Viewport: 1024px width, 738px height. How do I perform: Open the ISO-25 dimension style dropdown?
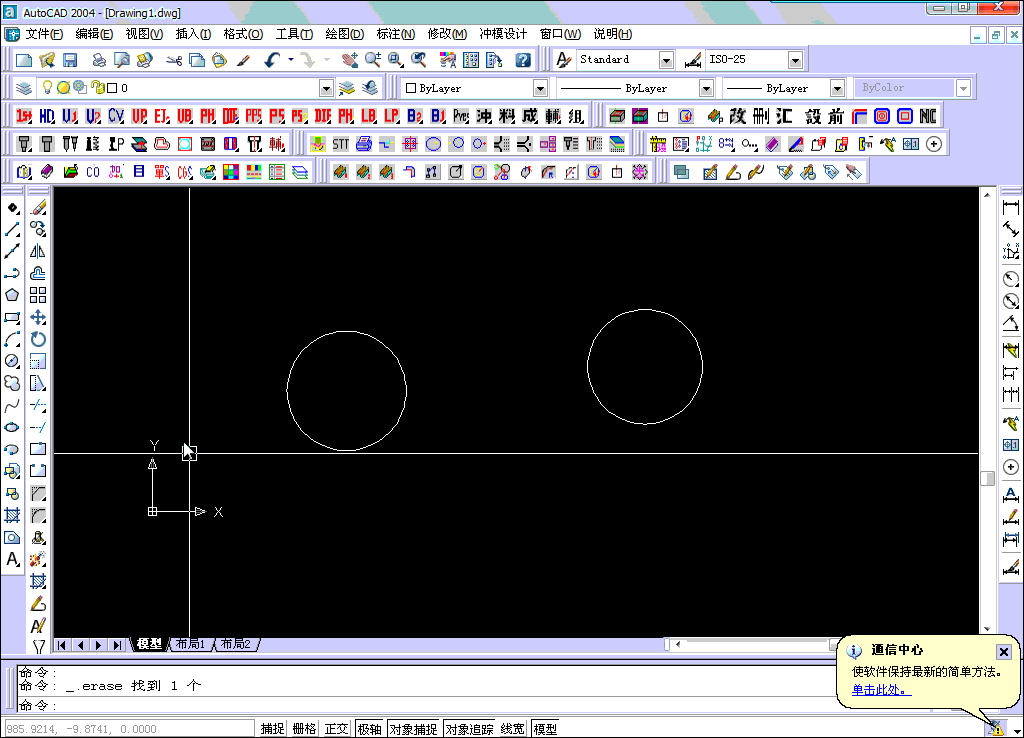tap(795, 60)
